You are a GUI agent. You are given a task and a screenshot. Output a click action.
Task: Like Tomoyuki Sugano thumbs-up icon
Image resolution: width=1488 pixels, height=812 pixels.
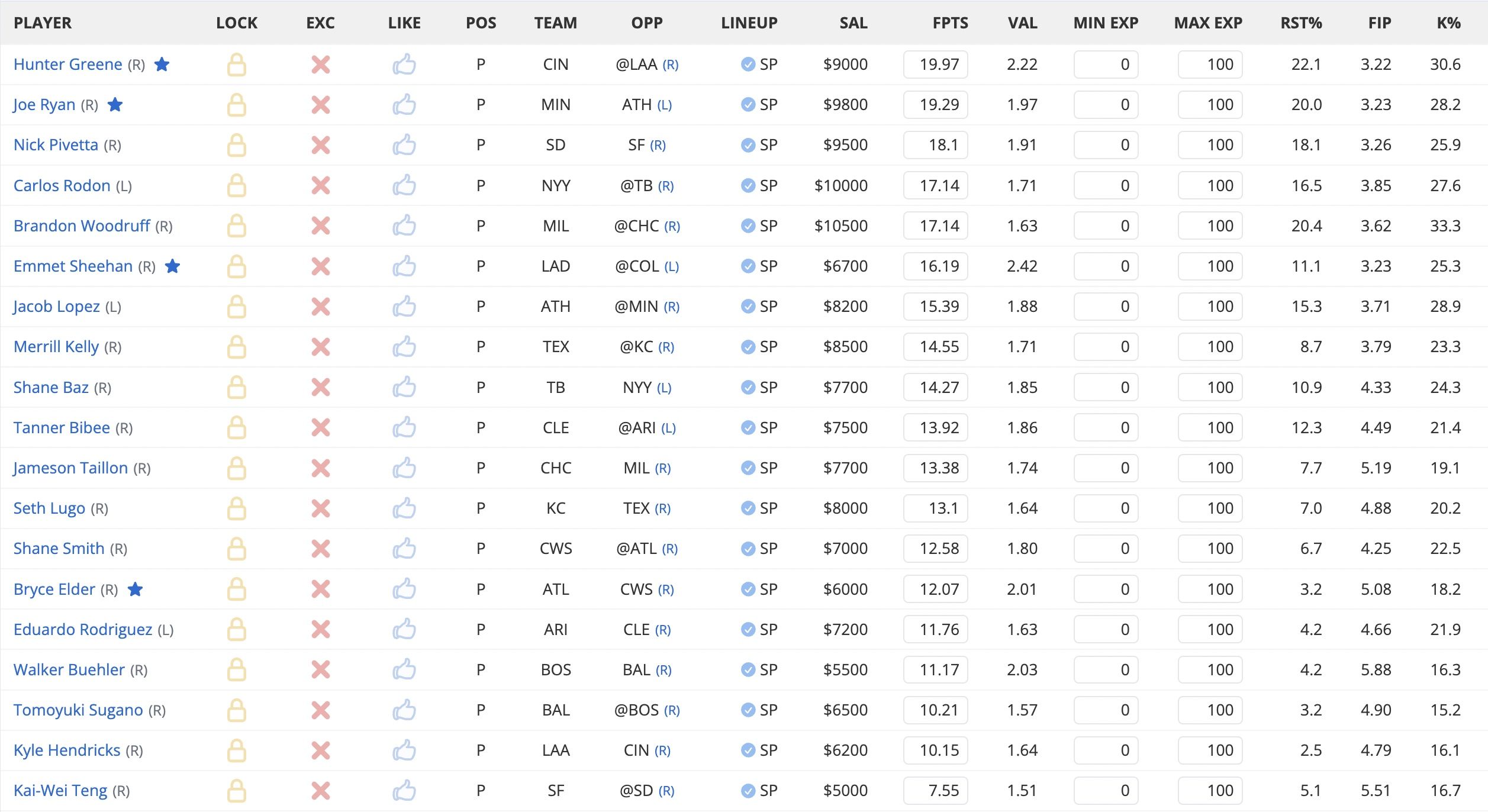tap(404, 710)
